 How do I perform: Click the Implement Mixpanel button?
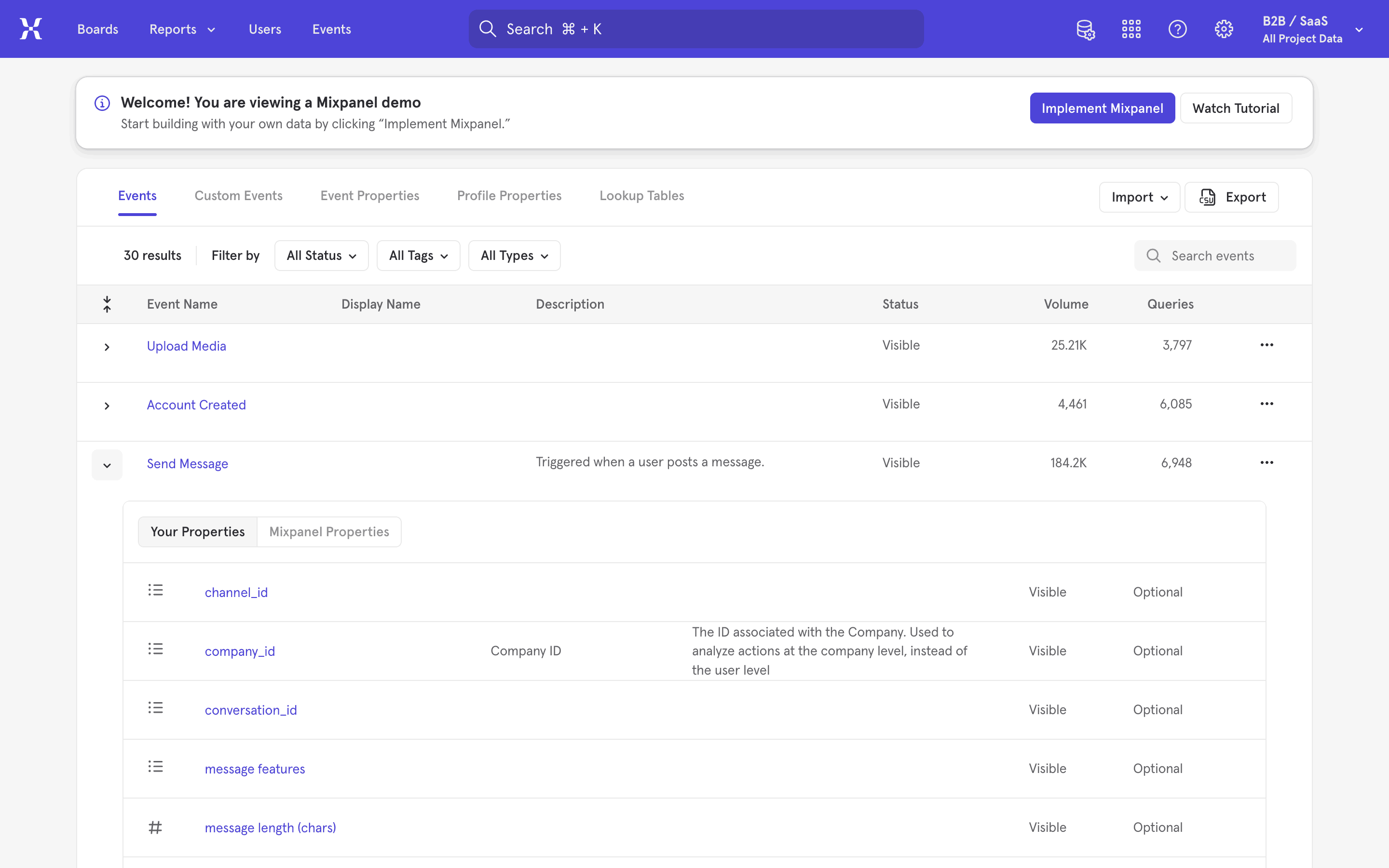tap(1102, 108)
